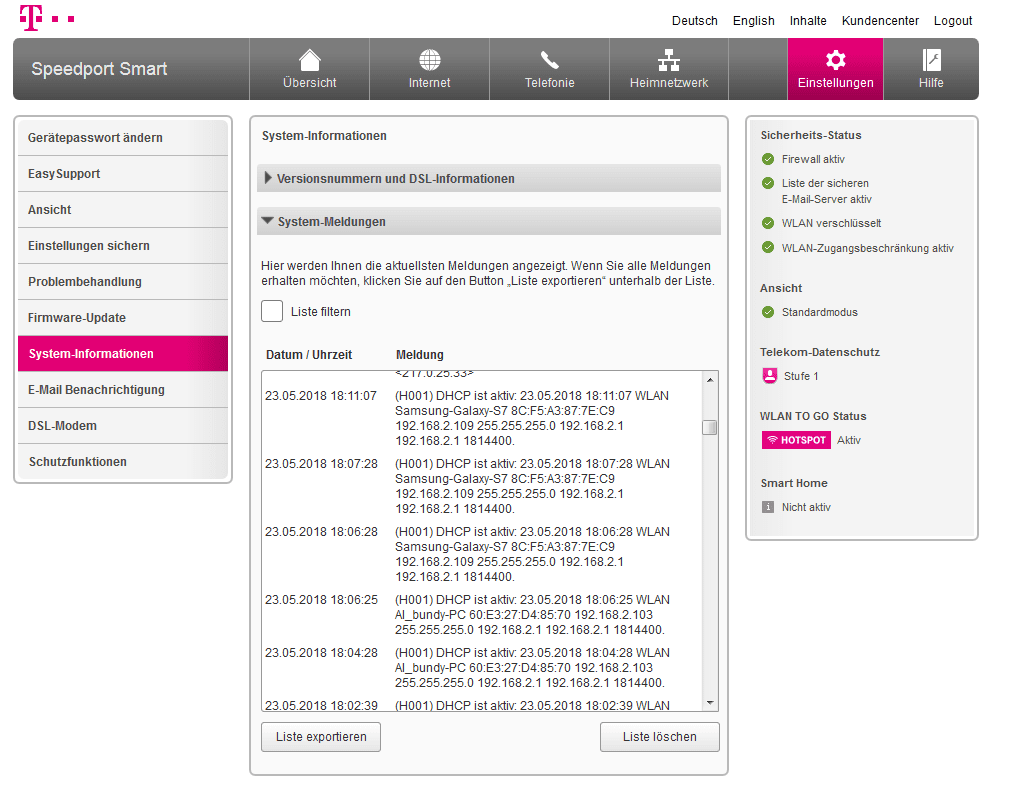Click the message list scroll-up arrow
Image resolution: width=1028 pixels, height=791 pixels.
click(x=710, y=379)
